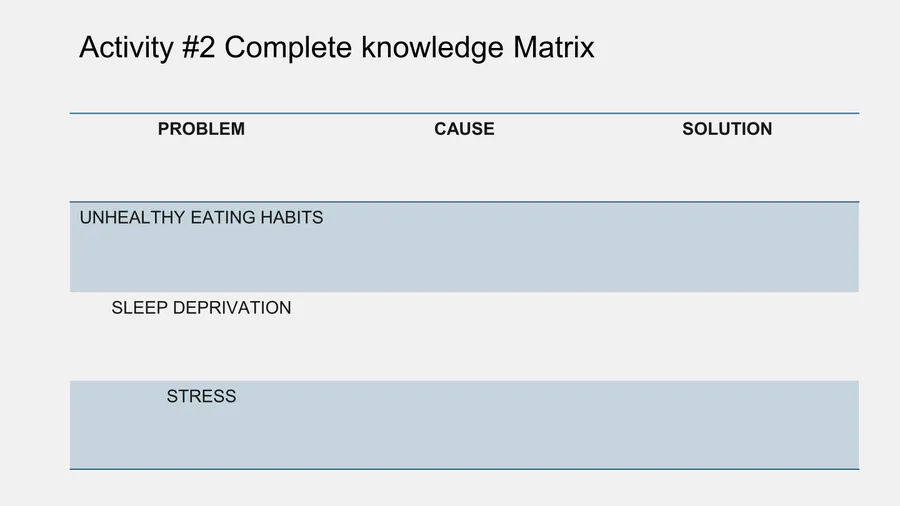
Task: Select the CAUSE column header
Action: tap(464, 129)
